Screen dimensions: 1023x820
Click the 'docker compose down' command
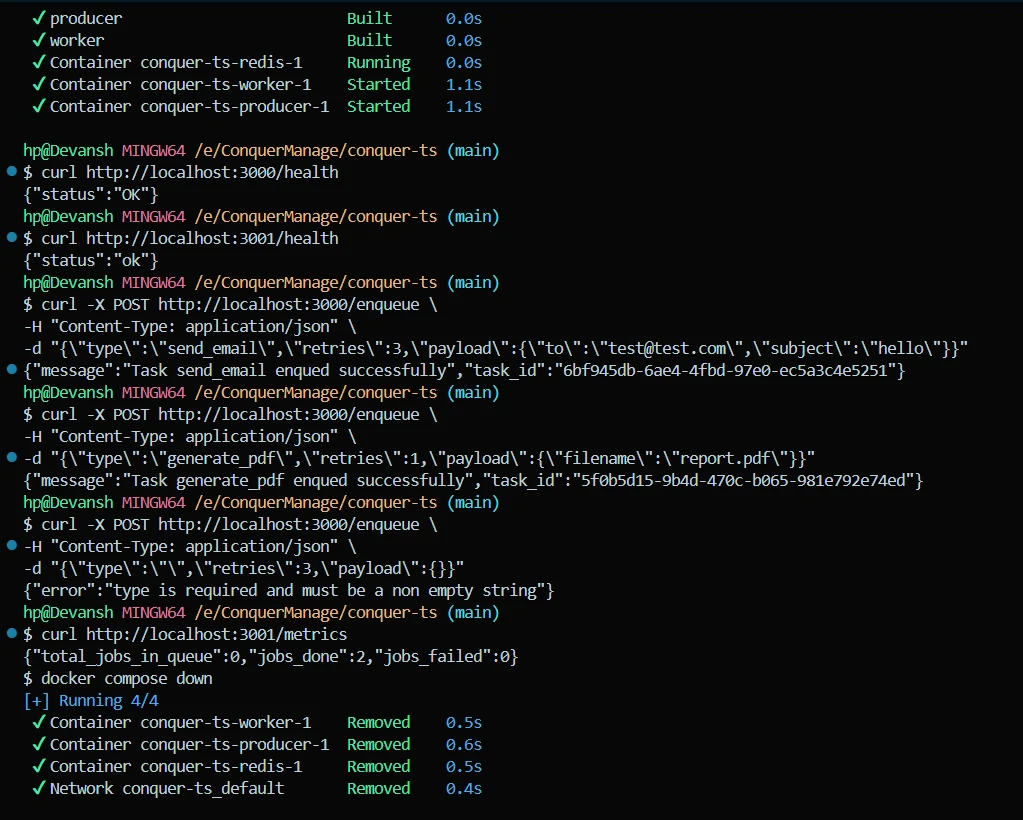coord(127,678)
